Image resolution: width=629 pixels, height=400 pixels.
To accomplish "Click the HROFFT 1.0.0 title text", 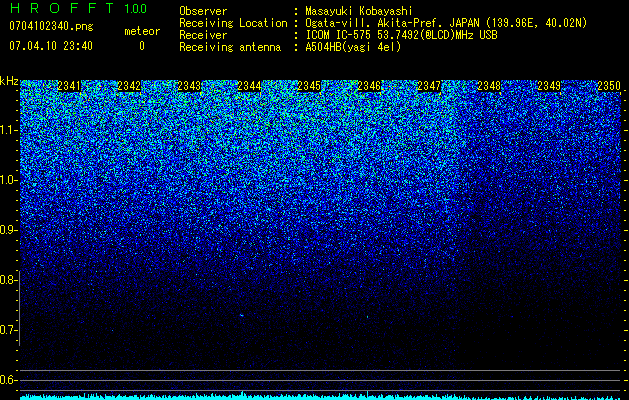I will tap(78, 8).
